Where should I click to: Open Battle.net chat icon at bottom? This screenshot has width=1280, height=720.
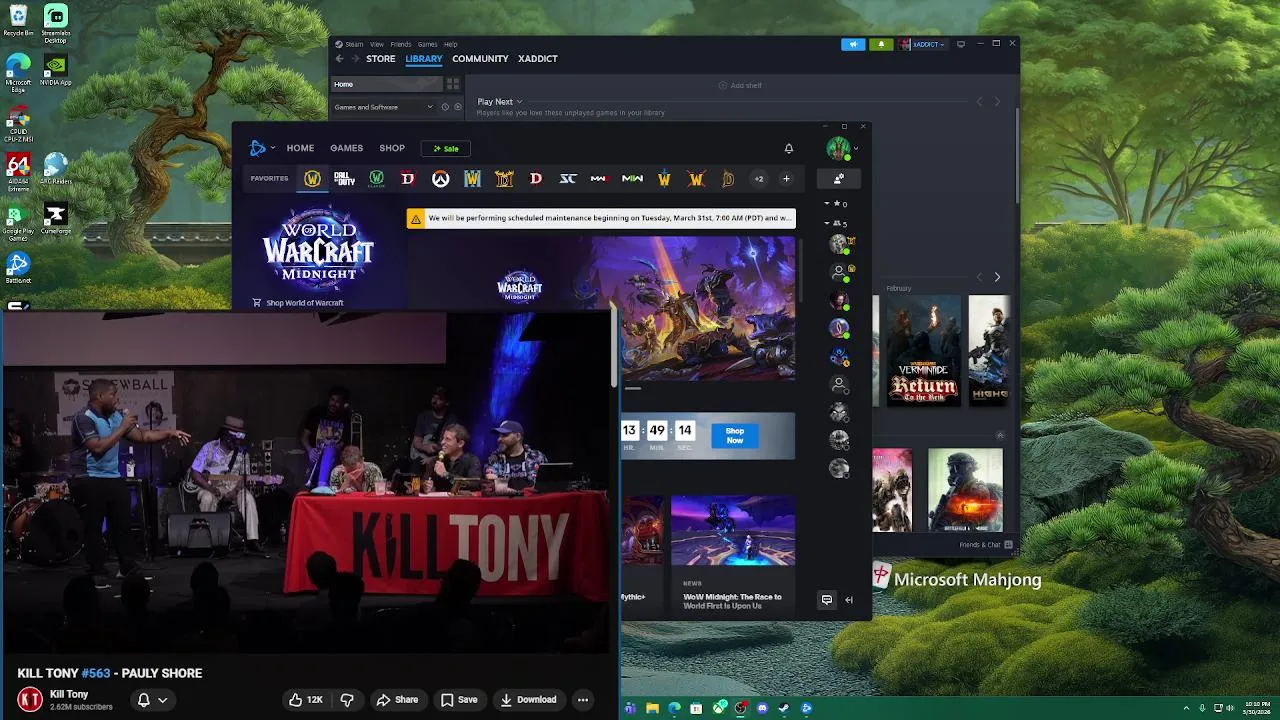click(827, 600)
